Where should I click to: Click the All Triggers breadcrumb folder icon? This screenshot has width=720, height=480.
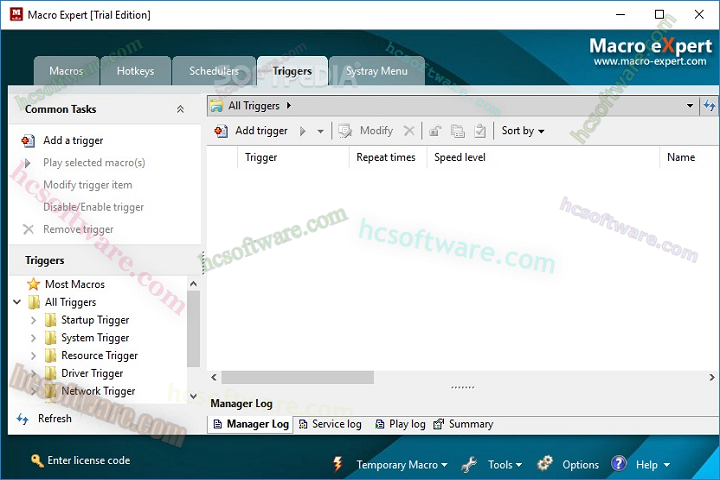point(216,106)
